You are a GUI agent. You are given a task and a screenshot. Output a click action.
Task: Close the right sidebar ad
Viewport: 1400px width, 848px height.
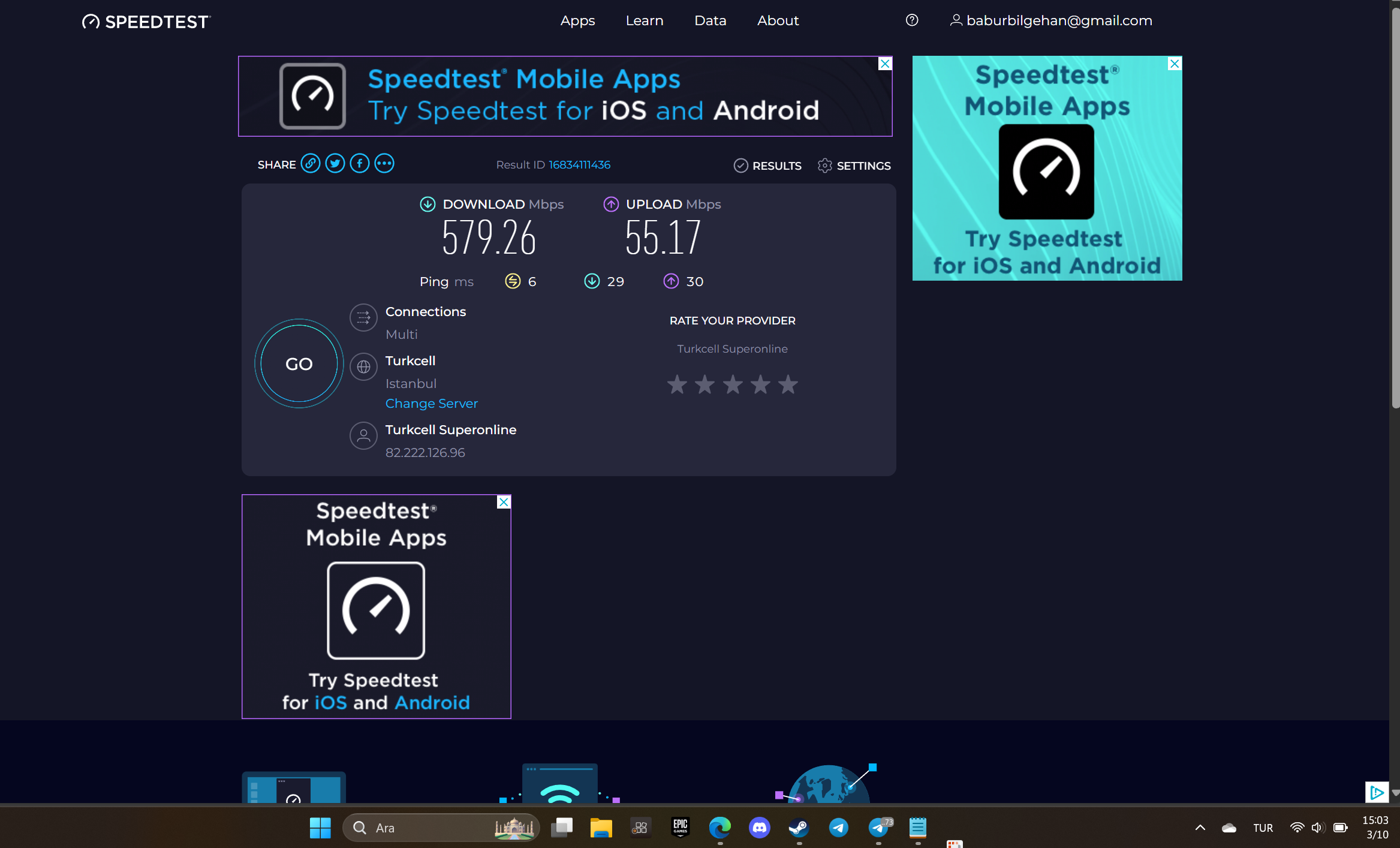point(1175,64)
